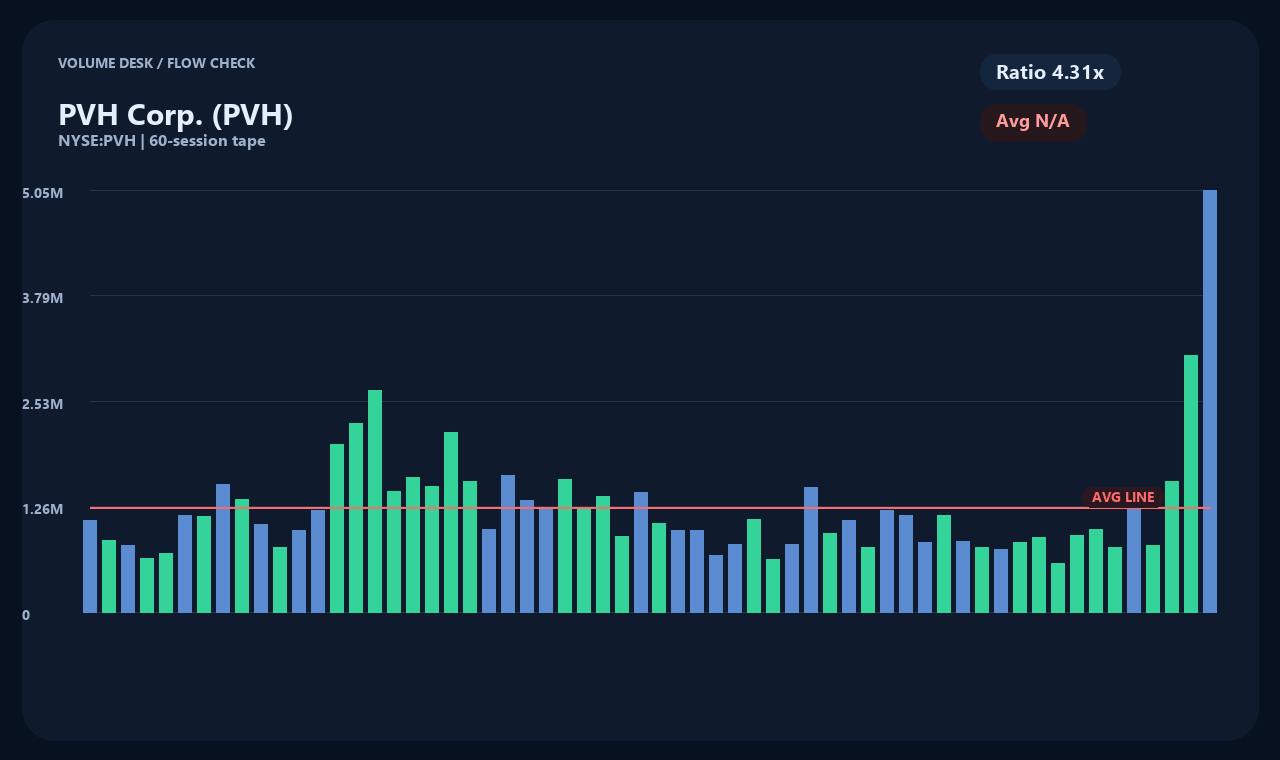Click the VOLUME DESK / FLOW CHECK header
Image resolution: width=1280 pixels, height=760 pixels.
point(157,63)
